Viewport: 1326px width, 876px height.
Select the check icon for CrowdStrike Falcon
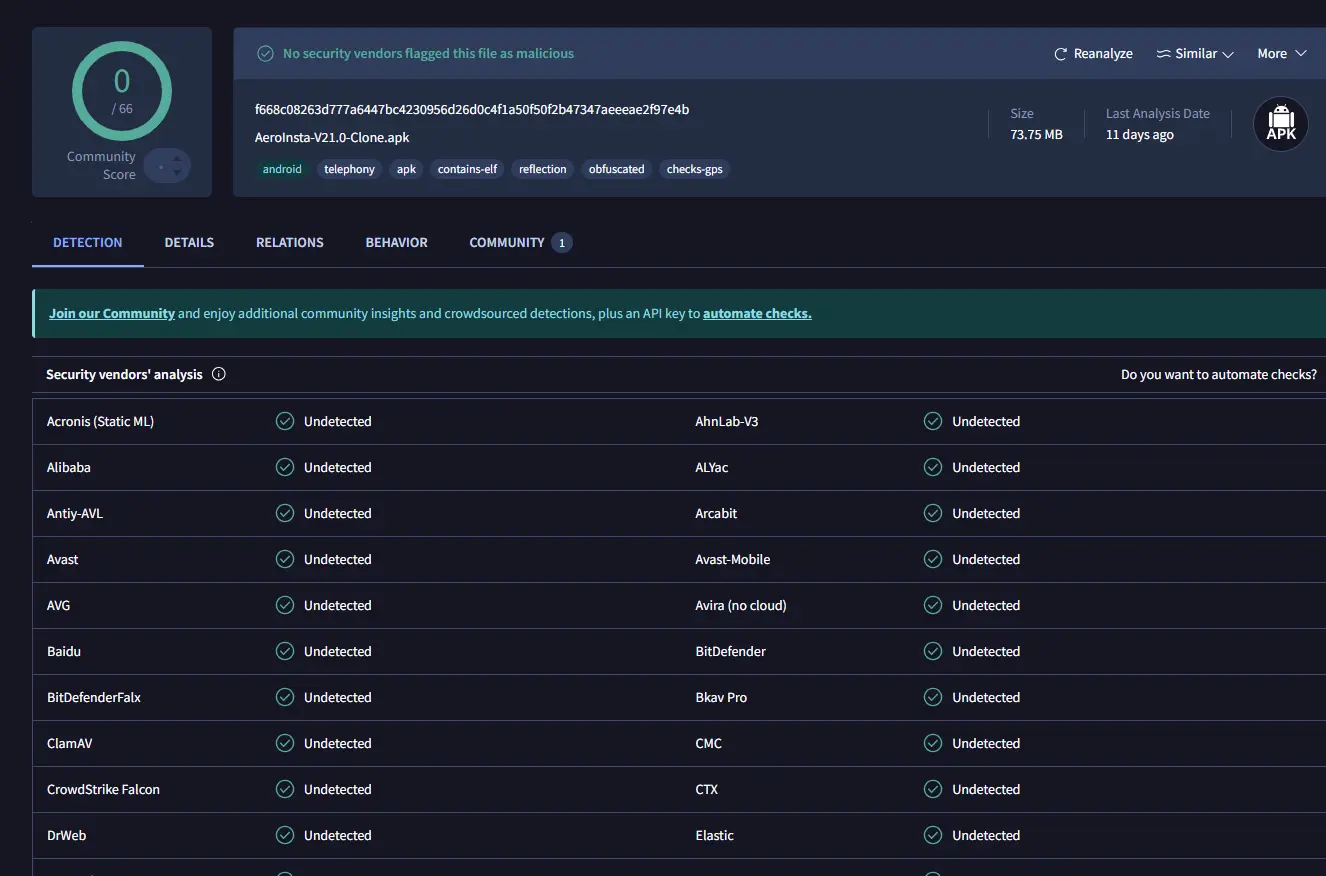pyautogui.click(x=285, y=790)
